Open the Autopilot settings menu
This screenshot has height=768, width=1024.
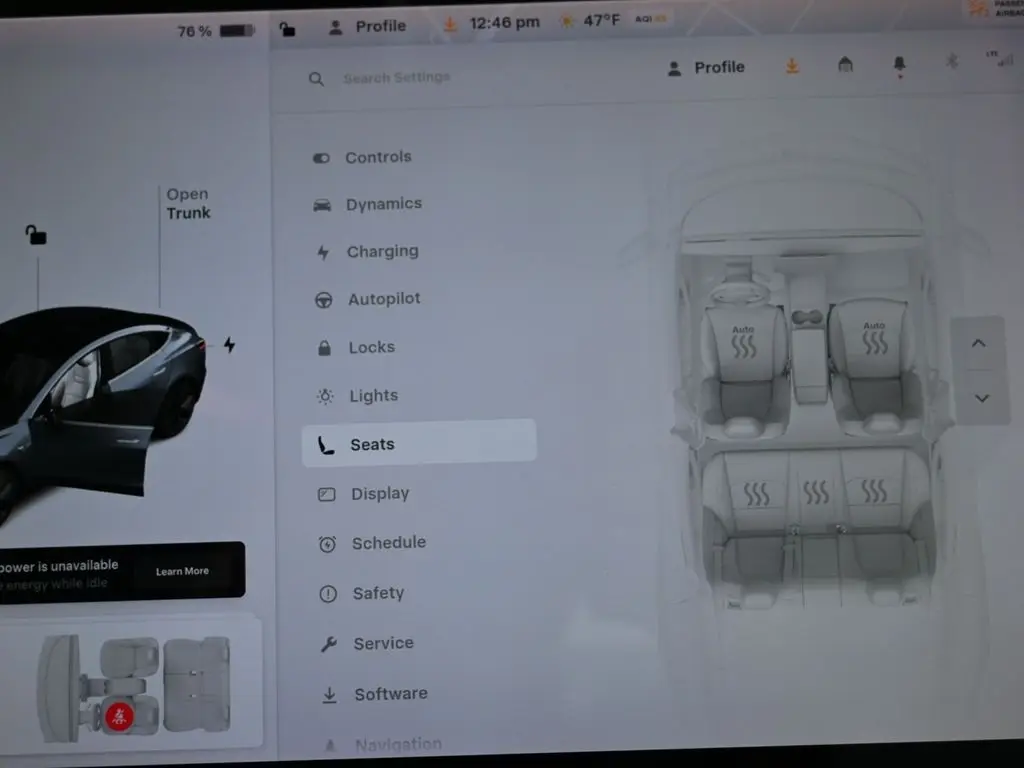(384, 299)
